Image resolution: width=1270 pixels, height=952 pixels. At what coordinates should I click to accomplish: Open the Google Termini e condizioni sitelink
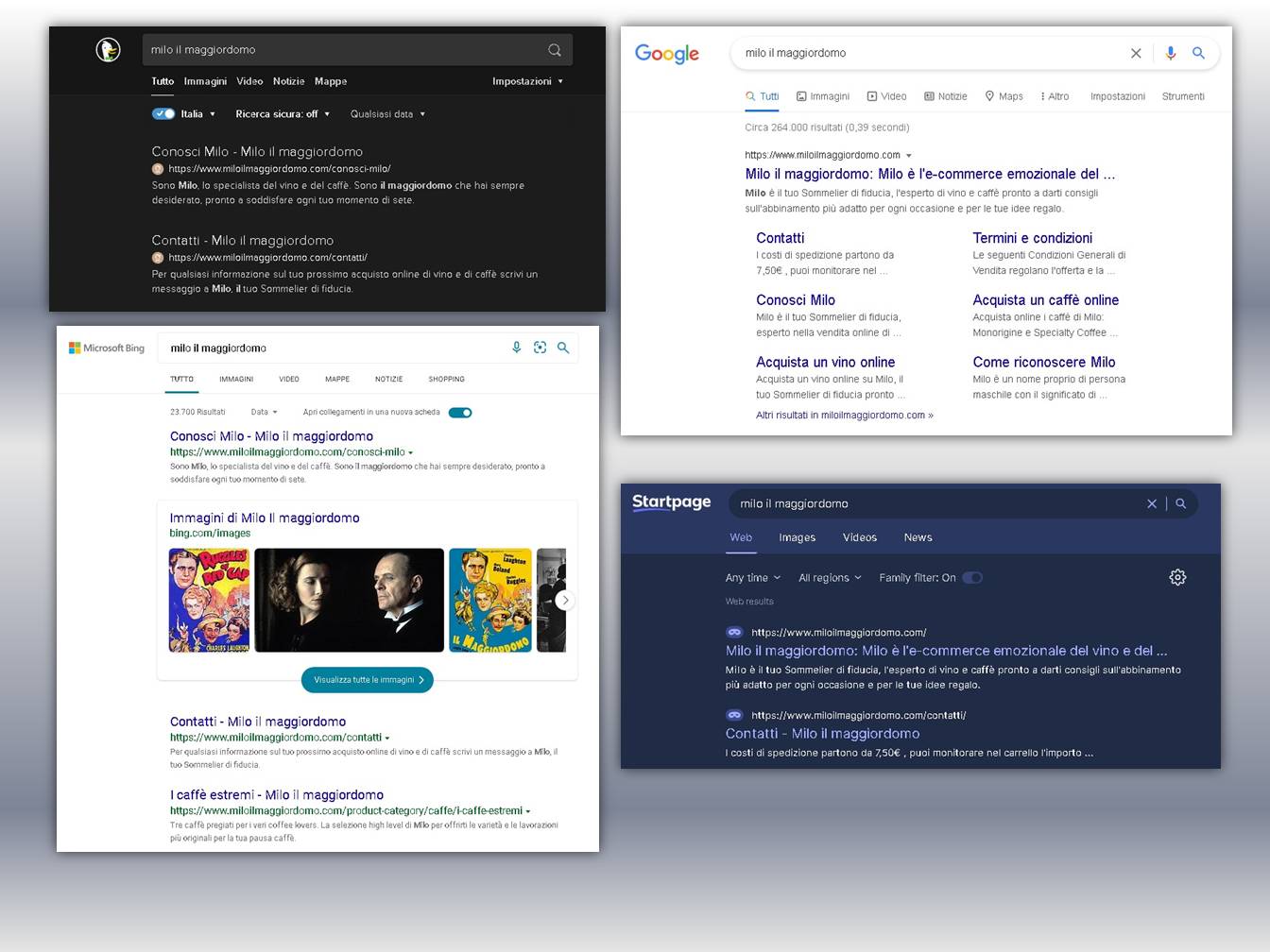click(1032, 238)
